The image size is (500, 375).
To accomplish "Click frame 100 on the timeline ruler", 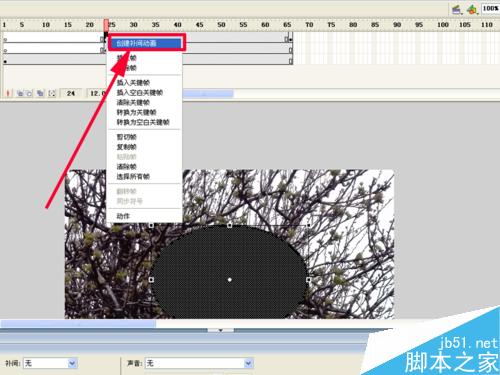I will 443,25.
